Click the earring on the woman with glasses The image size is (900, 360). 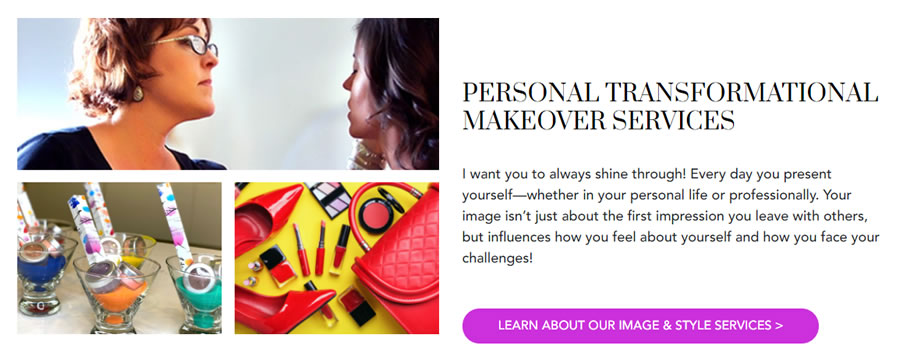138,93
